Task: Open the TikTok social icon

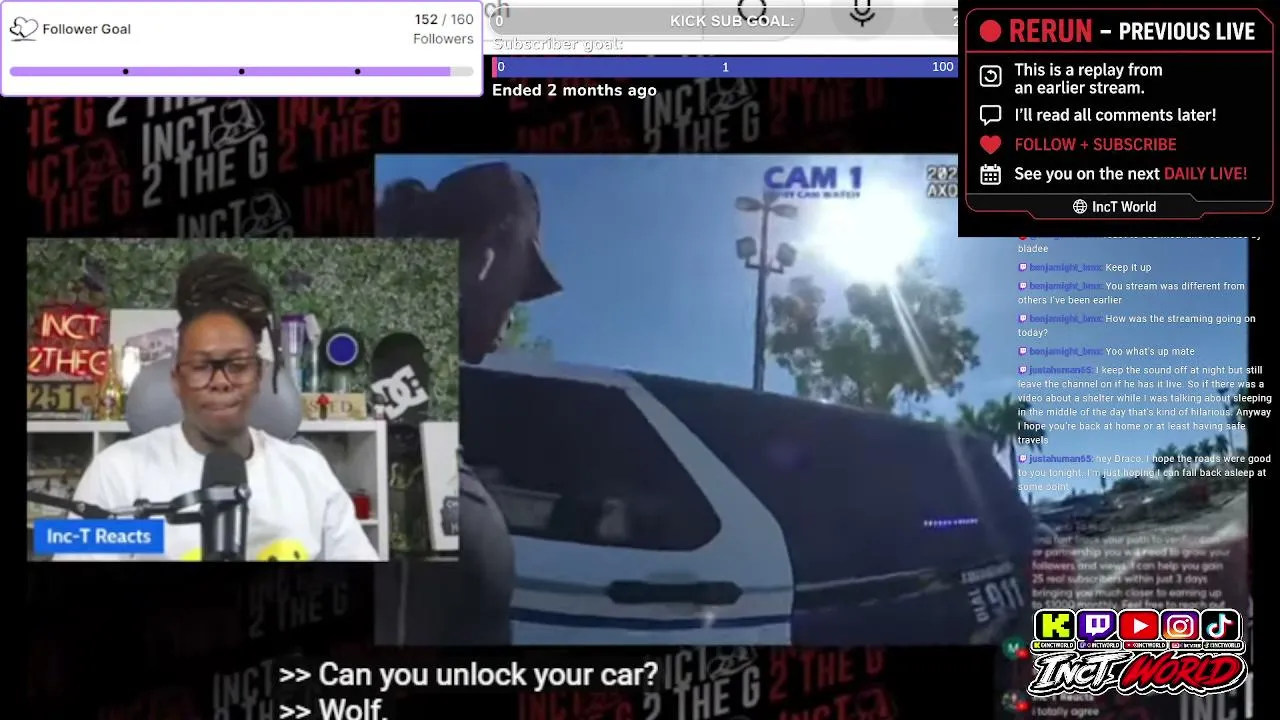Action: point(1220,627)
